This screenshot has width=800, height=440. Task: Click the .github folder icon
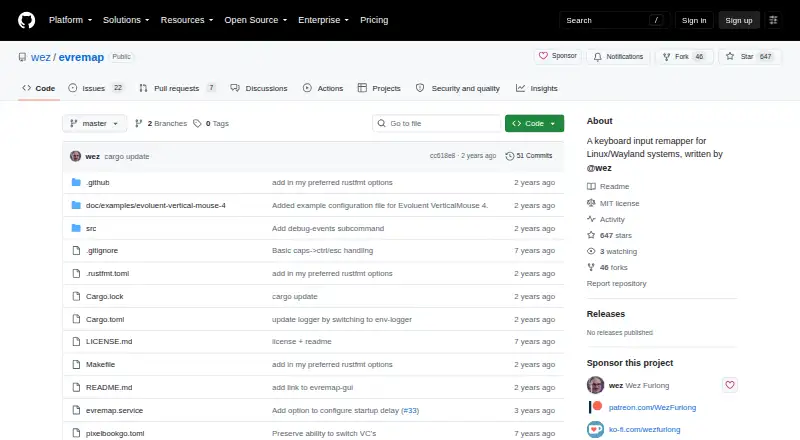[x=76, y=182]
